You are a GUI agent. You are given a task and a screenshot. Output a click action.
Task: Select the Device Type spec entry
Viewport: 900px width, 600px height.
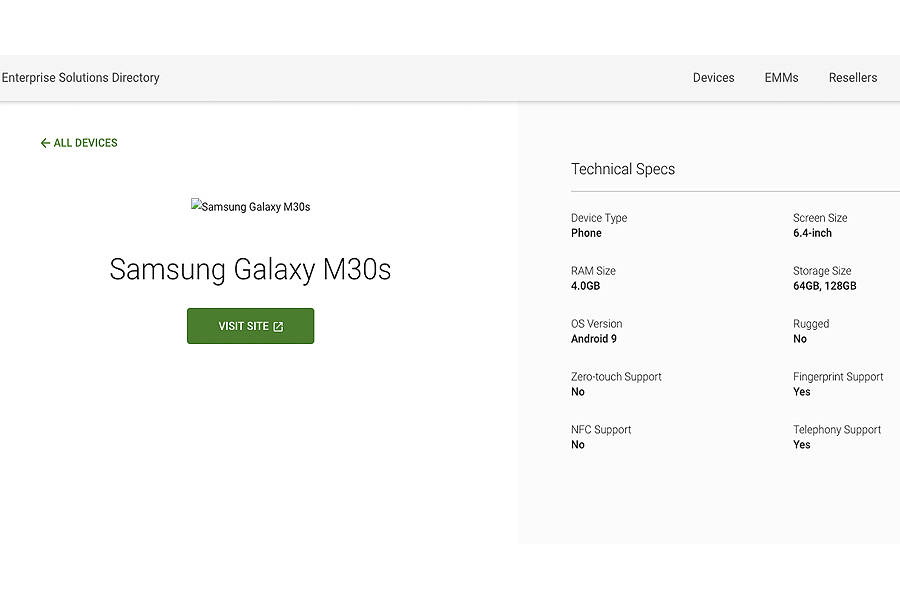pos(599,225)
